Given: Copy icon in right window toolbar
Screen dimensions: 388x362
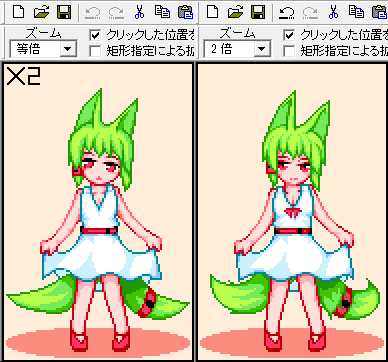Looking at the screenshot, I should 356,12.
